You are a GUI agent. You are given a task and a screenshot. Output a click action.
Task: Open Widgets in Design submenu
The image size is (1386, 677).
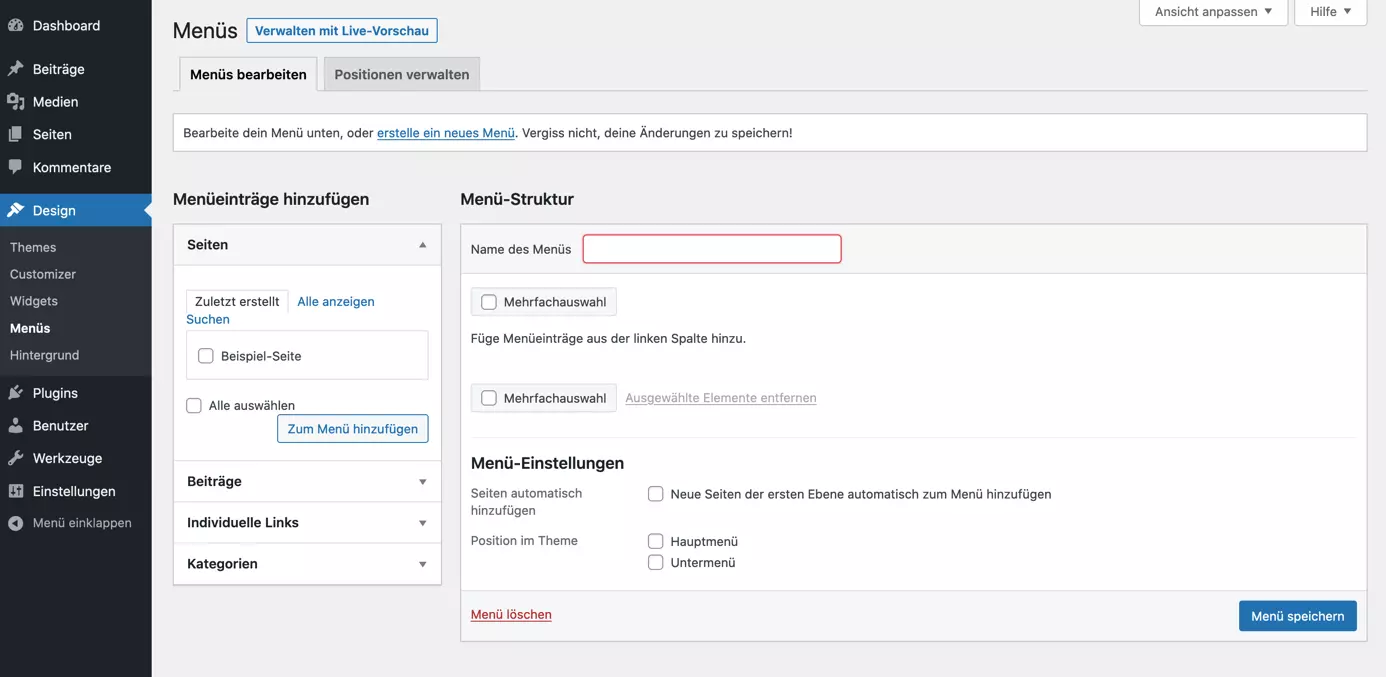[x=34, y=301]
